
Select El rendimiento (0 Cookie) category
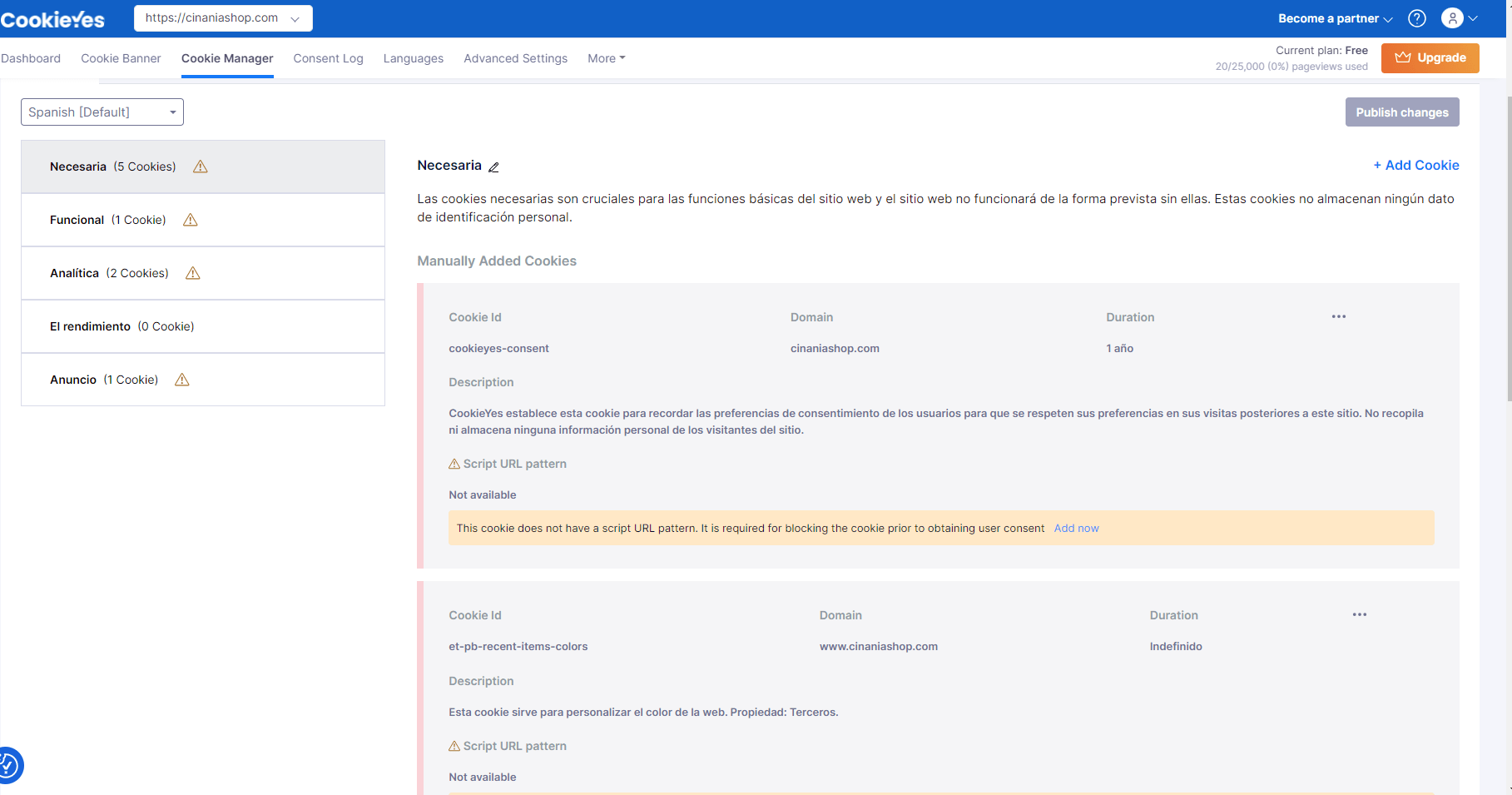coord(203,326)
